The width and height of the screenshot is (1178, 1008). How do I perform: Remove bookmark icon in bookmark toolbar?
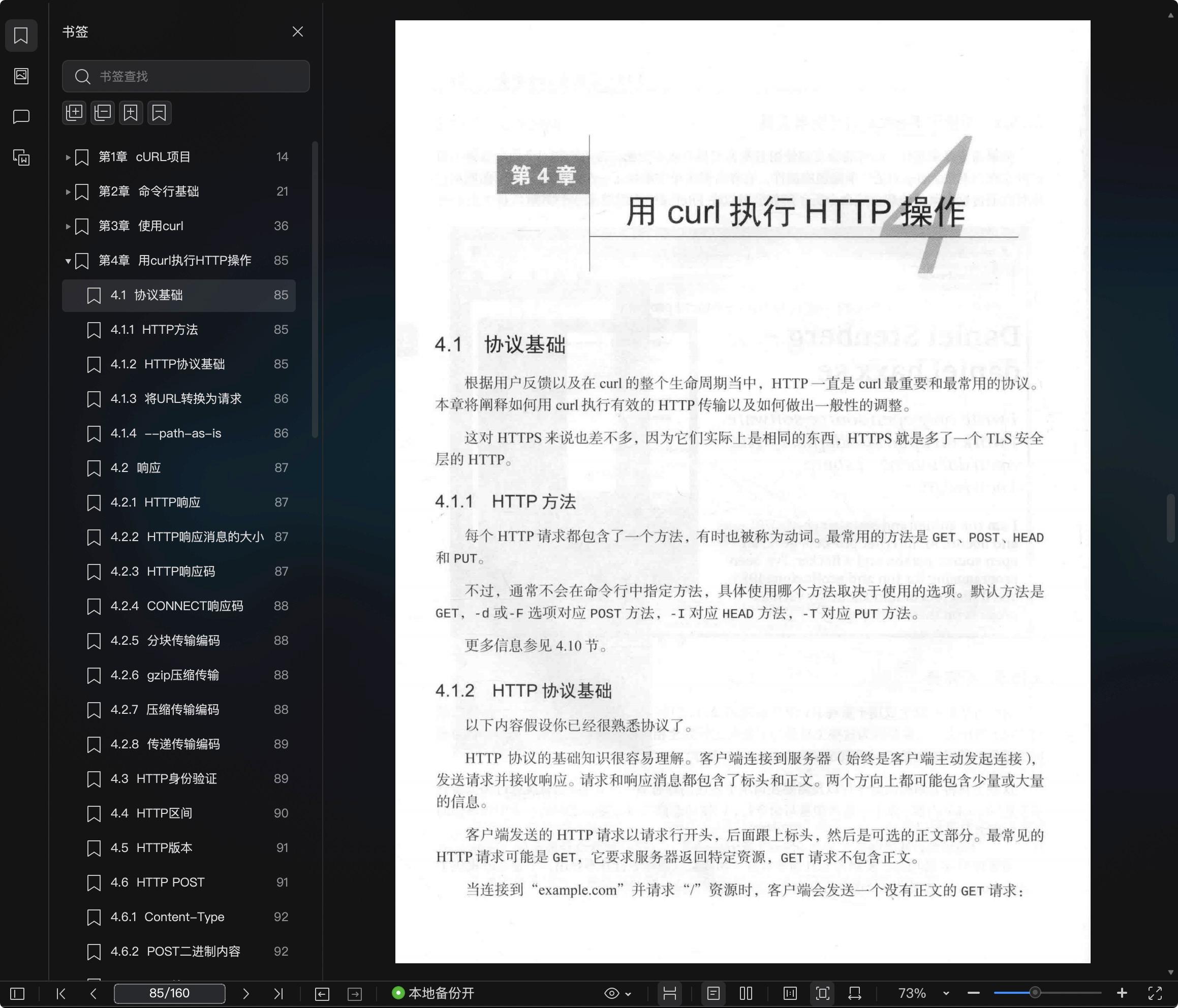pyautogui.click(x=159, y=113)
